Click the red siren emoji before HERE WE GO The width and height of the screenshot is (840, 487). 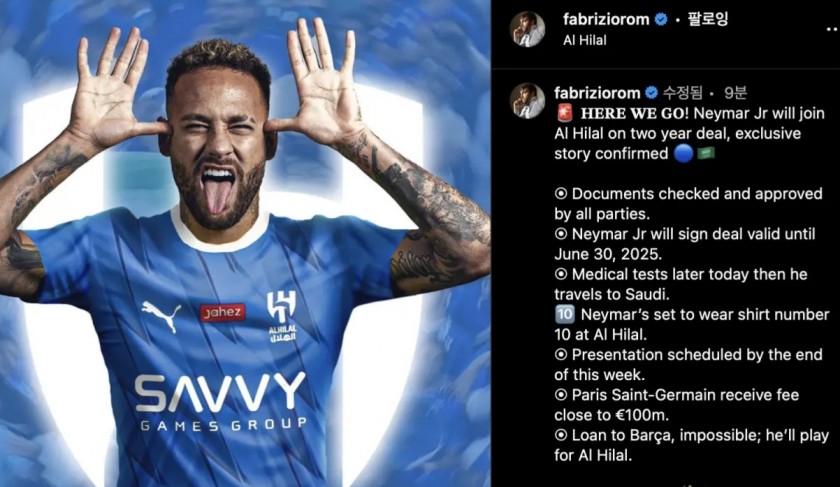565,113
